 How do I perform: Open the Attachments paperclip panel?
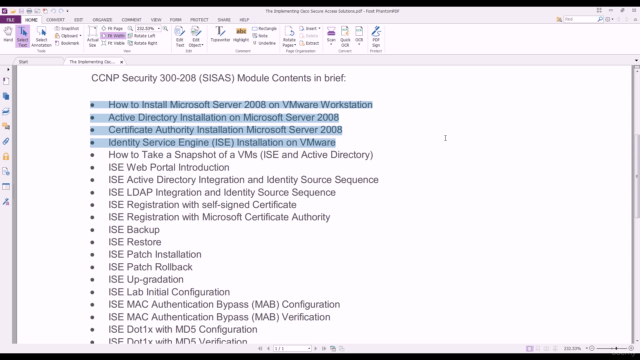coord(6,142)
